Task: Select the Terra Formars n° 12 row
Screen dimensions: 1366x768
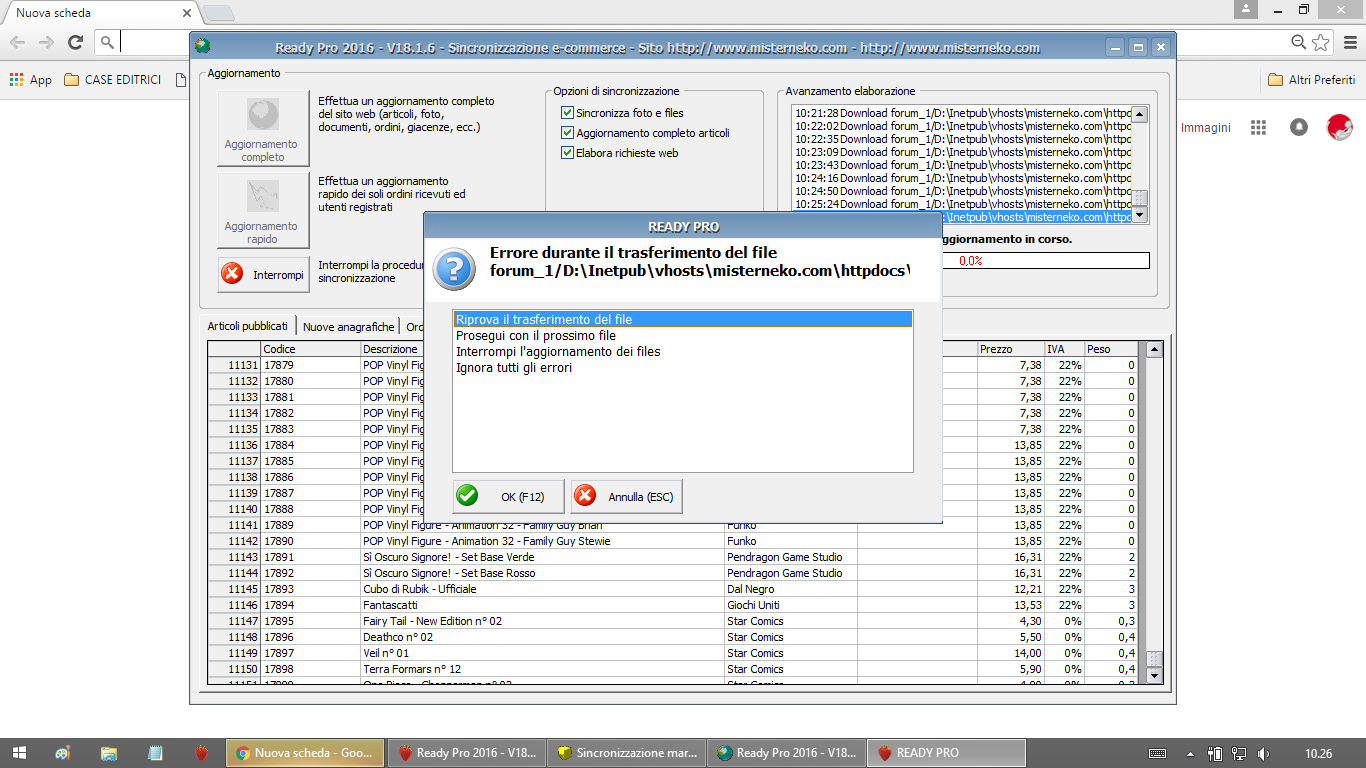Action: (x=673, y=669)
